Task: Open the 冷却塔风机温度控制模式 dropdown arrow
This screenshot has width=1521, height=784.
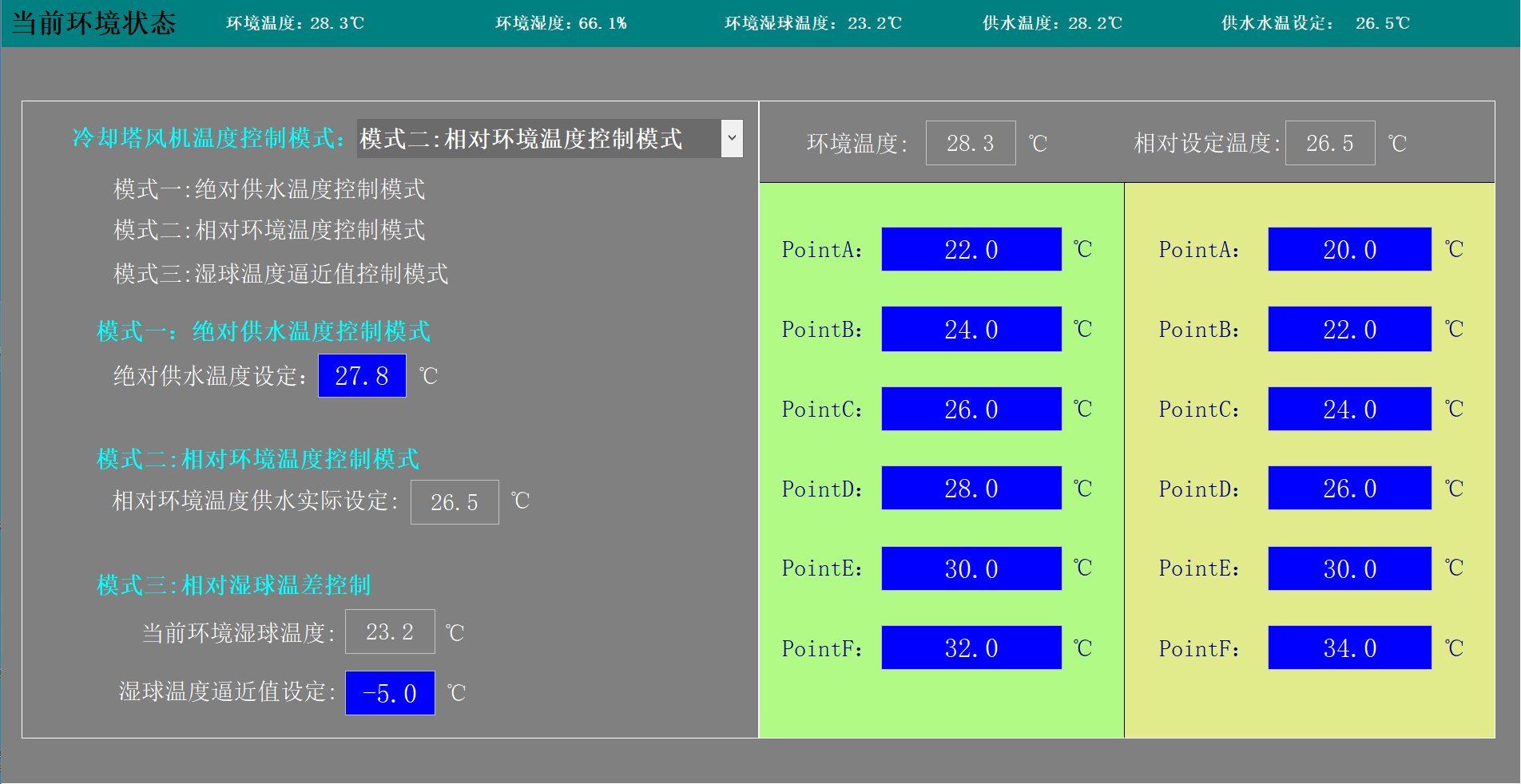Action: click(x=732, y=139)
